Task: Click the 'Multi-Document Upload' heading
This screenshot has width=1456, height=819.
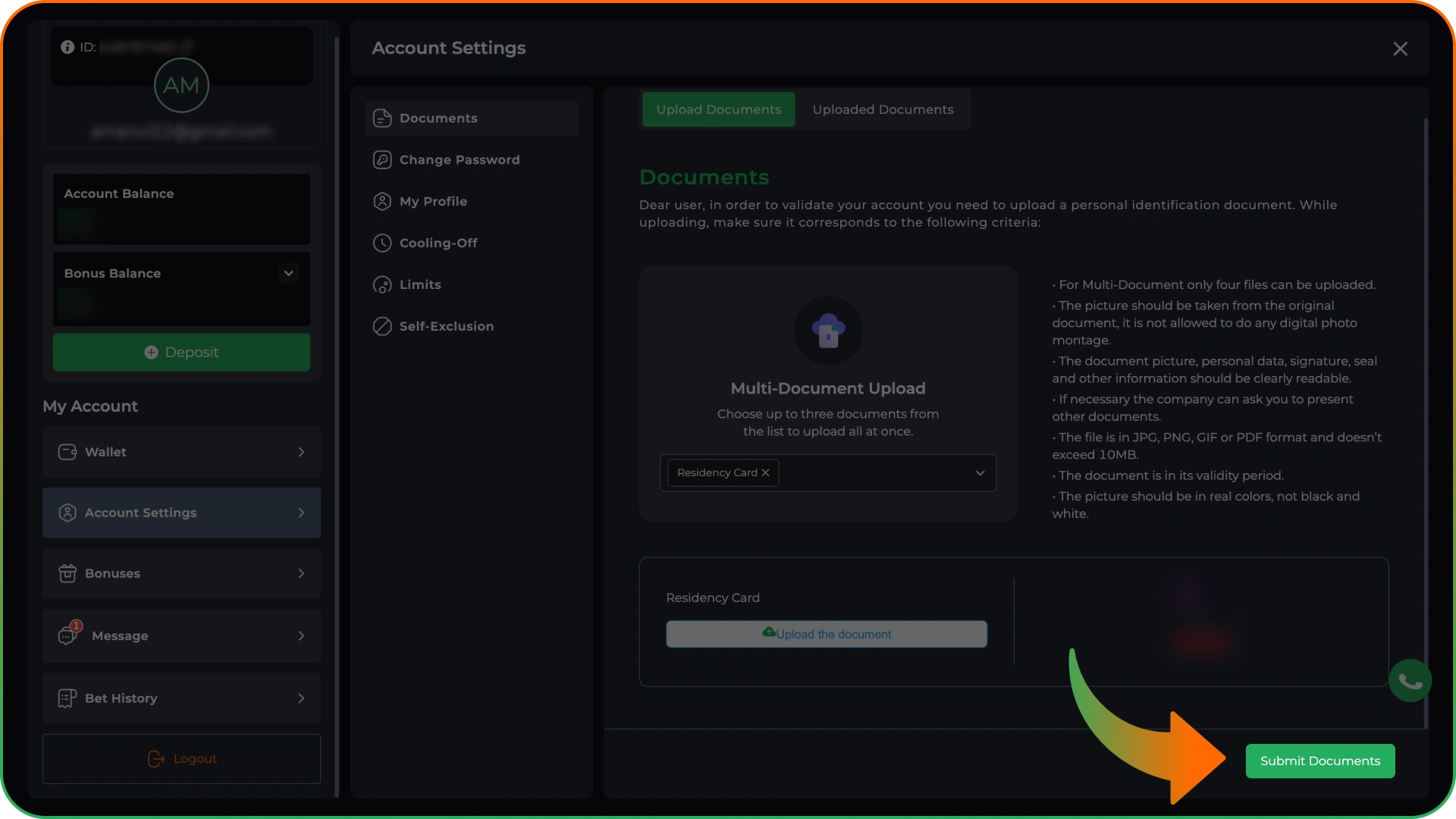Action: (x=827, y=388)
